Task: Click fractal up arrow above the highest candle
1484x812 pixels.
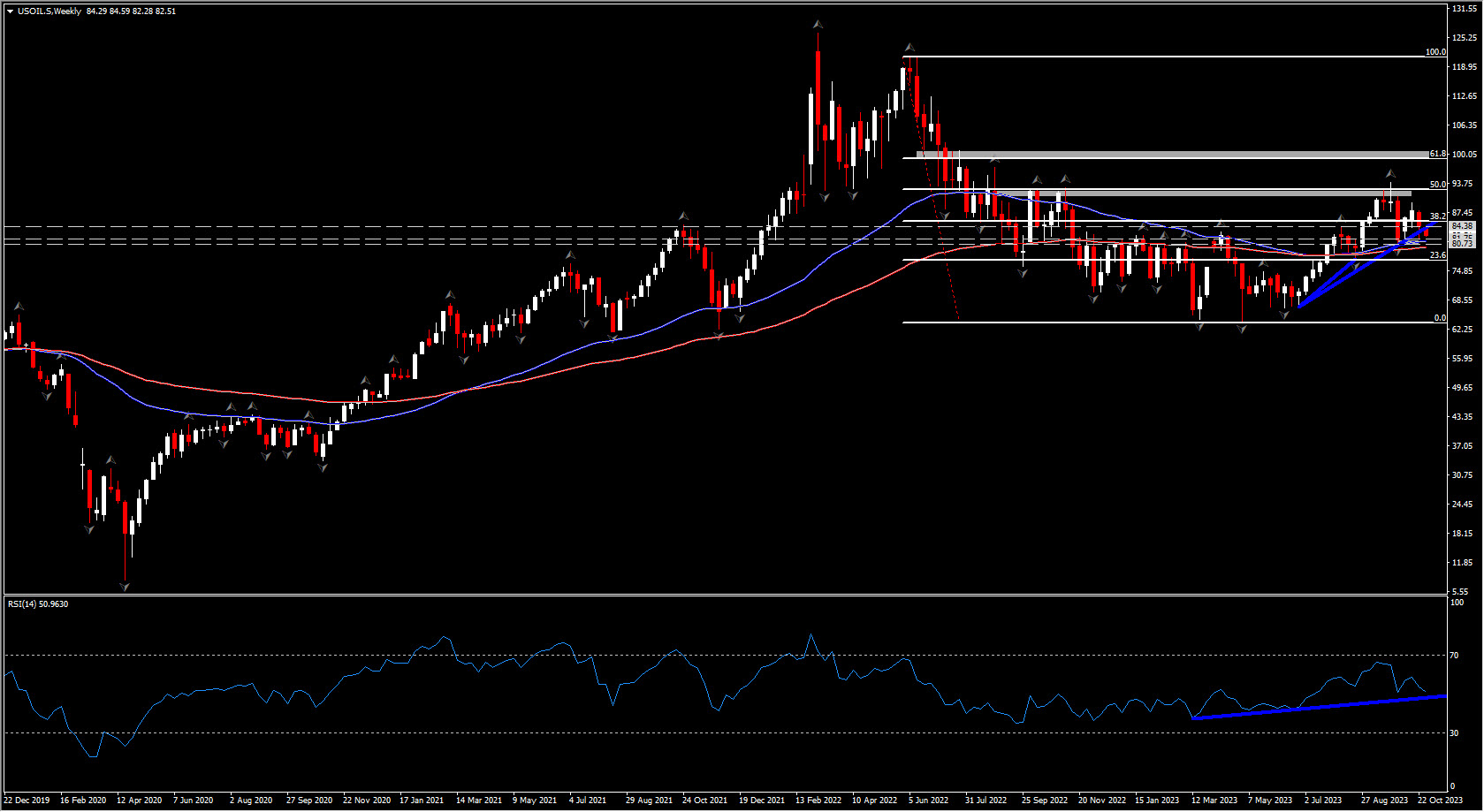Action: coord(818,25)
